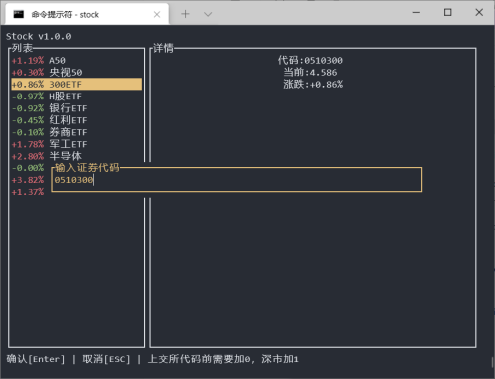This screenshot has height=379, width=495.
Task: Close the terminal window
Action: 479,13
